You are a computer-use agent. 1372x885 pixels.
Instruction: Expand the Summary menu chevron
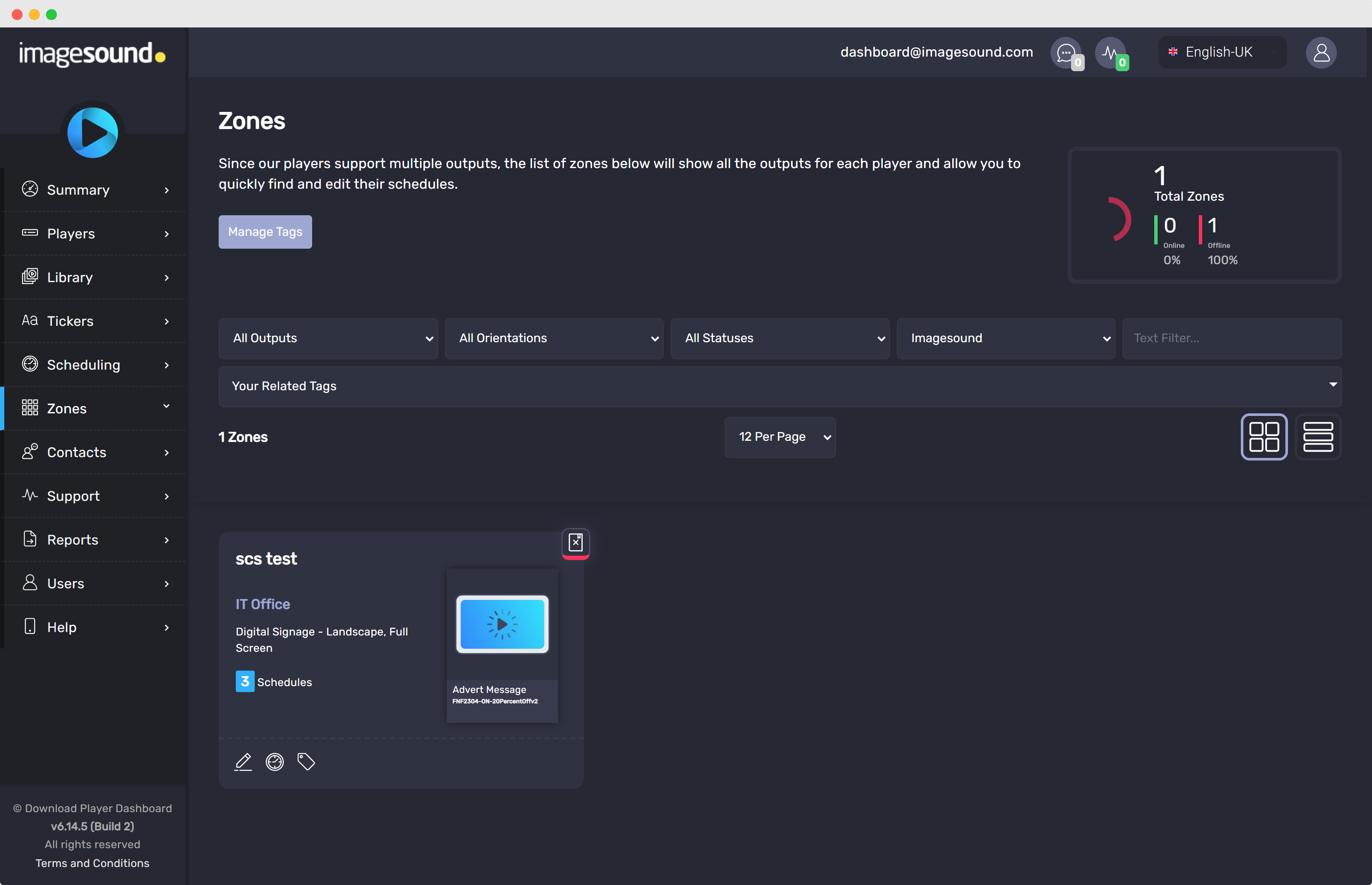(167, 190)
